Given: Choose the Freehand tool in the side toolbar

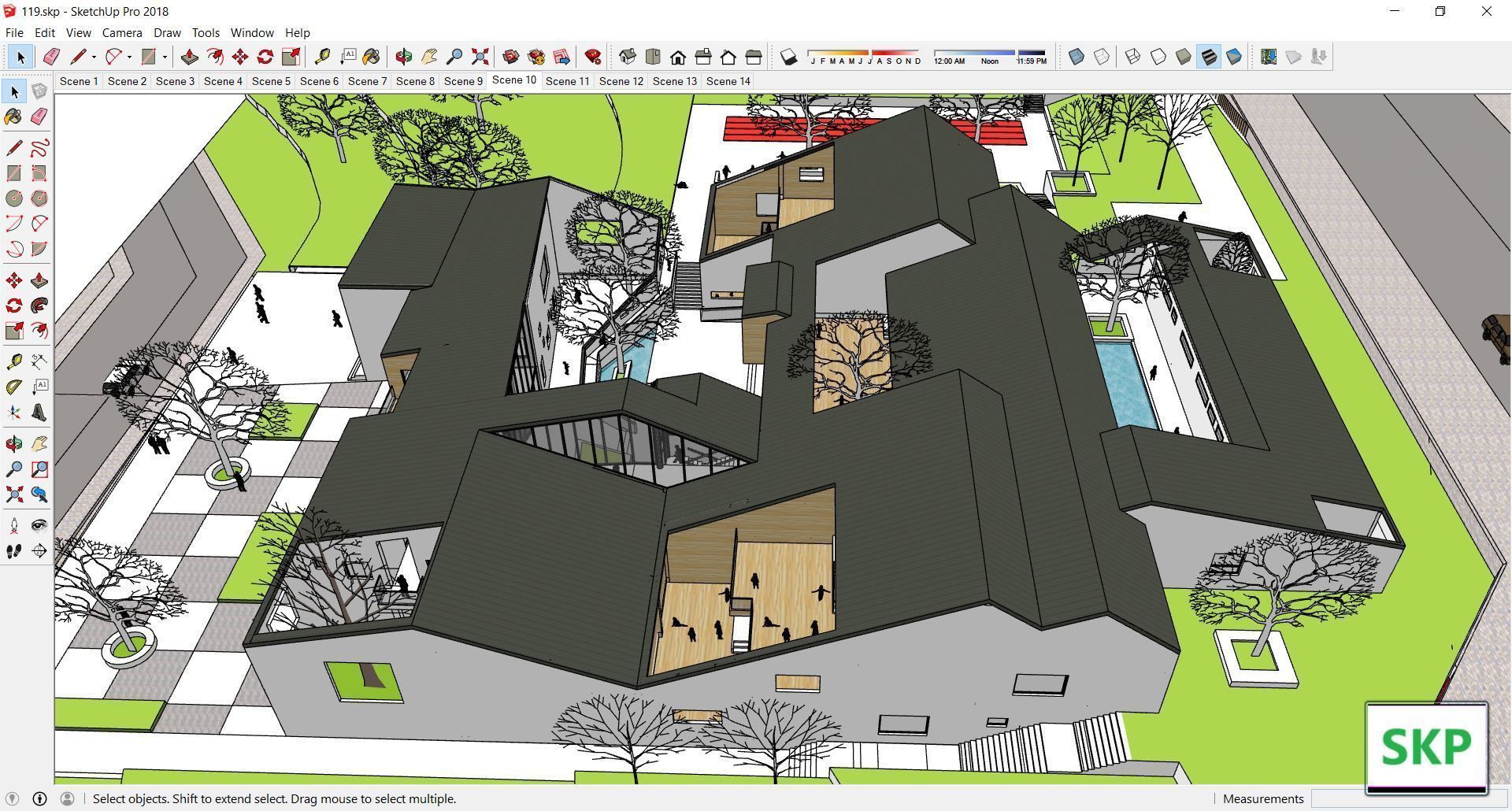Looking at the screenshot, I should pos(39,148).
